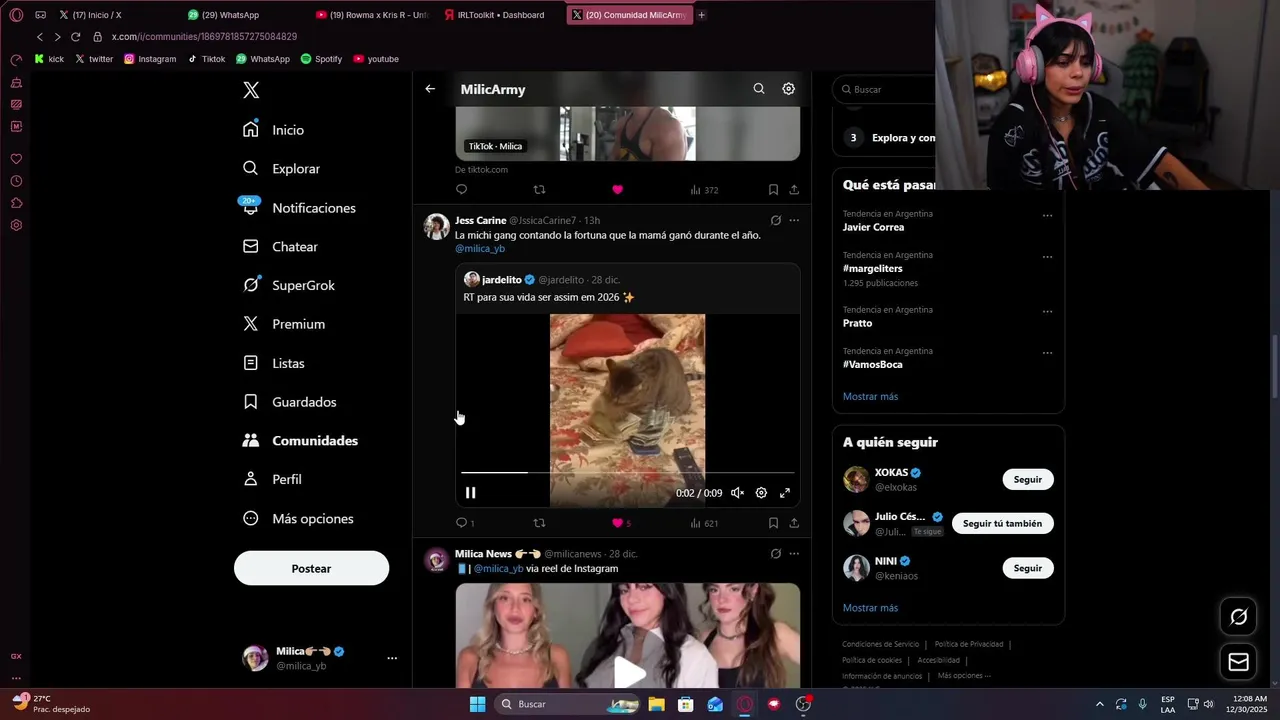Unlike Jess Carine's post heart

click(x=617, y=523)
